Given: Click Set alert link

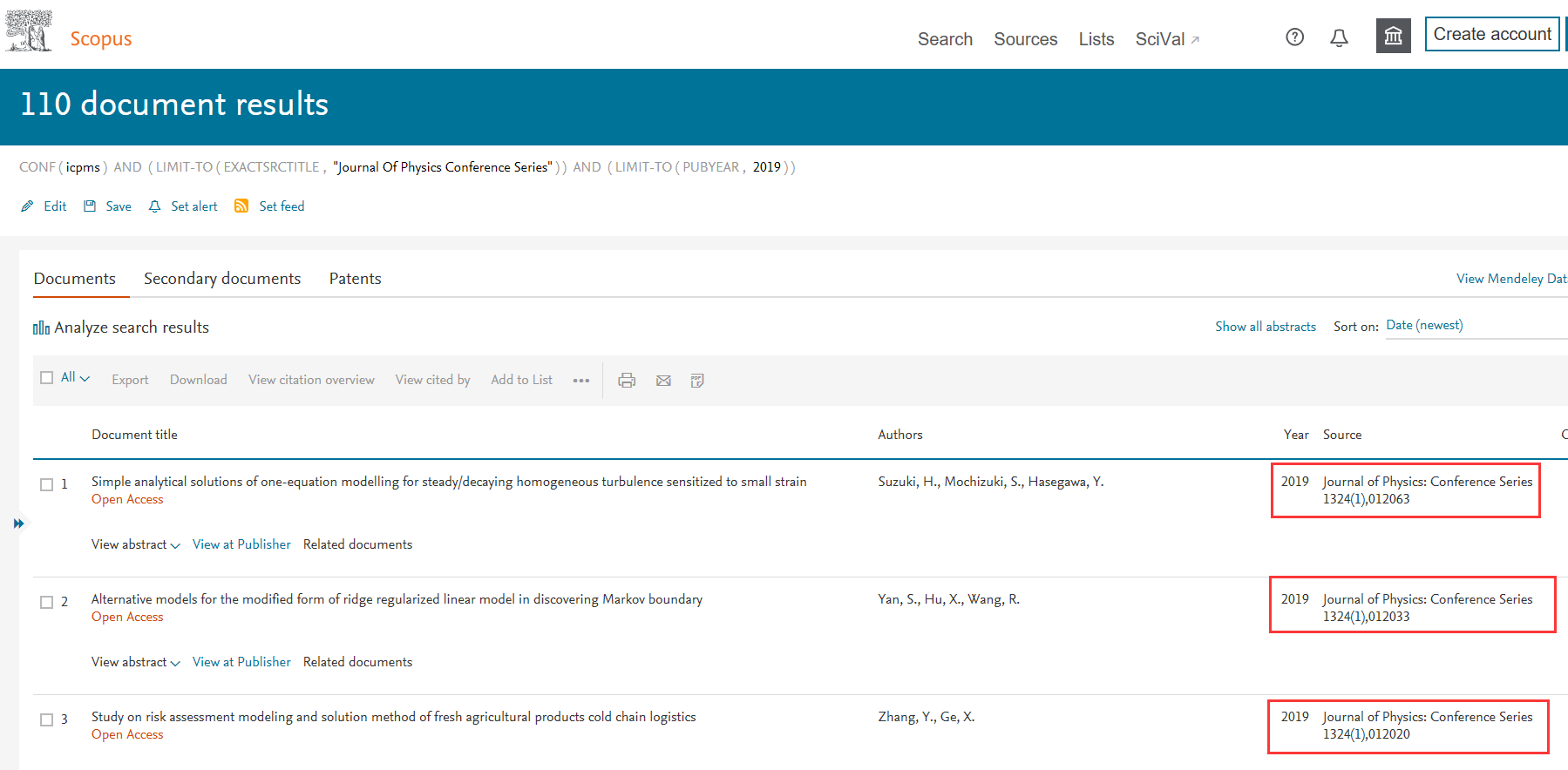Looking at the screenshot, I should (194, 206).
